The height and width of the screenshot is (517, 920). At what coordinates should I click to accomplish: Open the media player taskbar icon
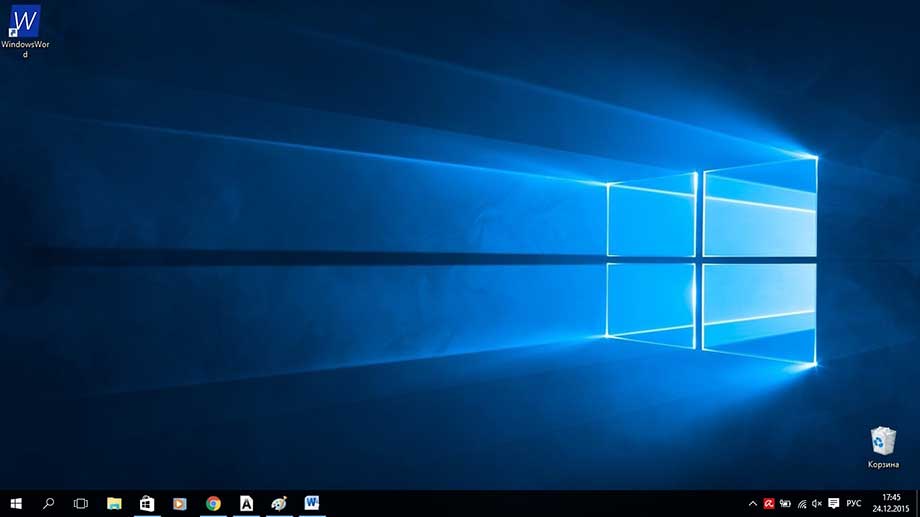click(x=180, y=504)
